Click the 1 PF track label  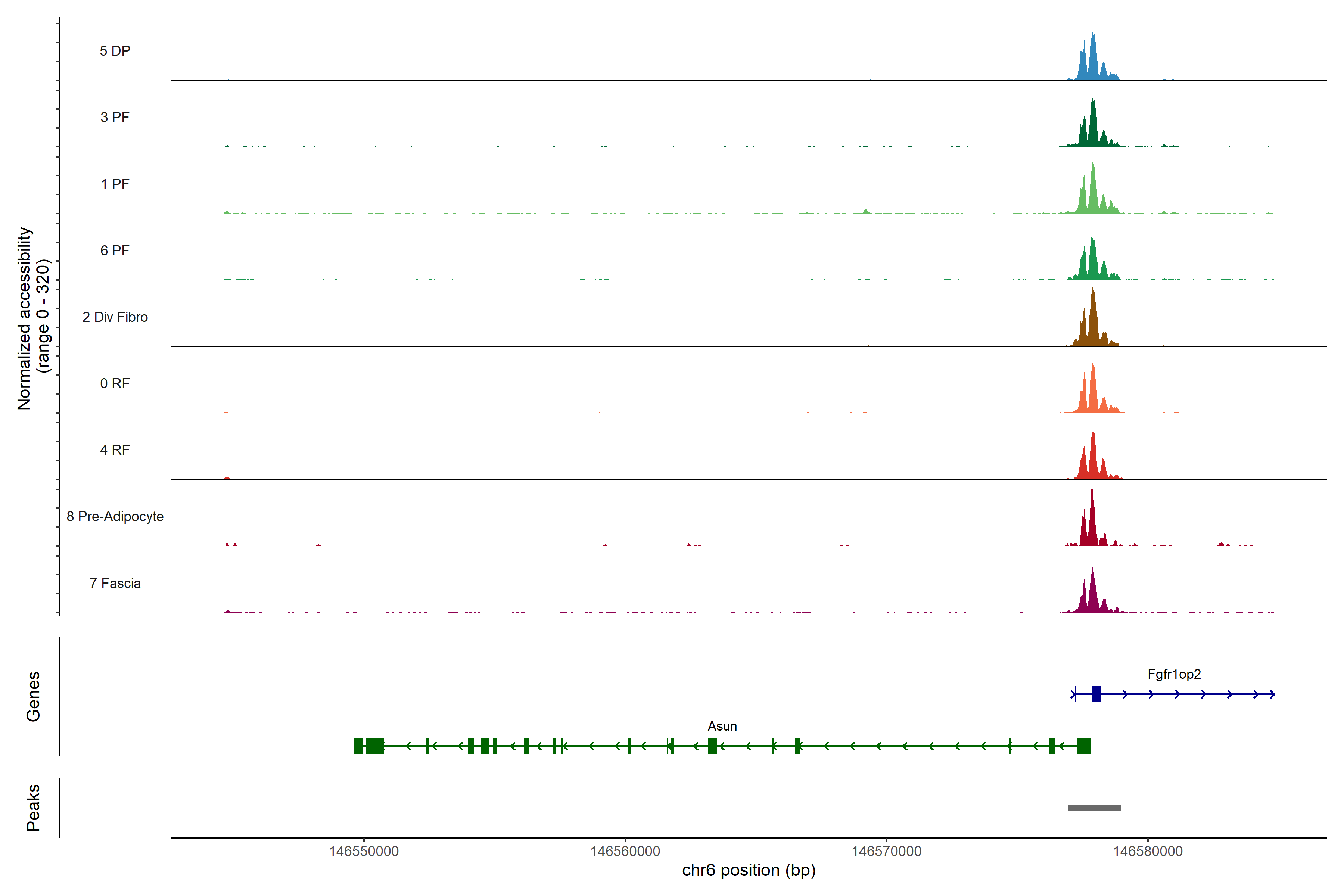click(x=115, y=184)
